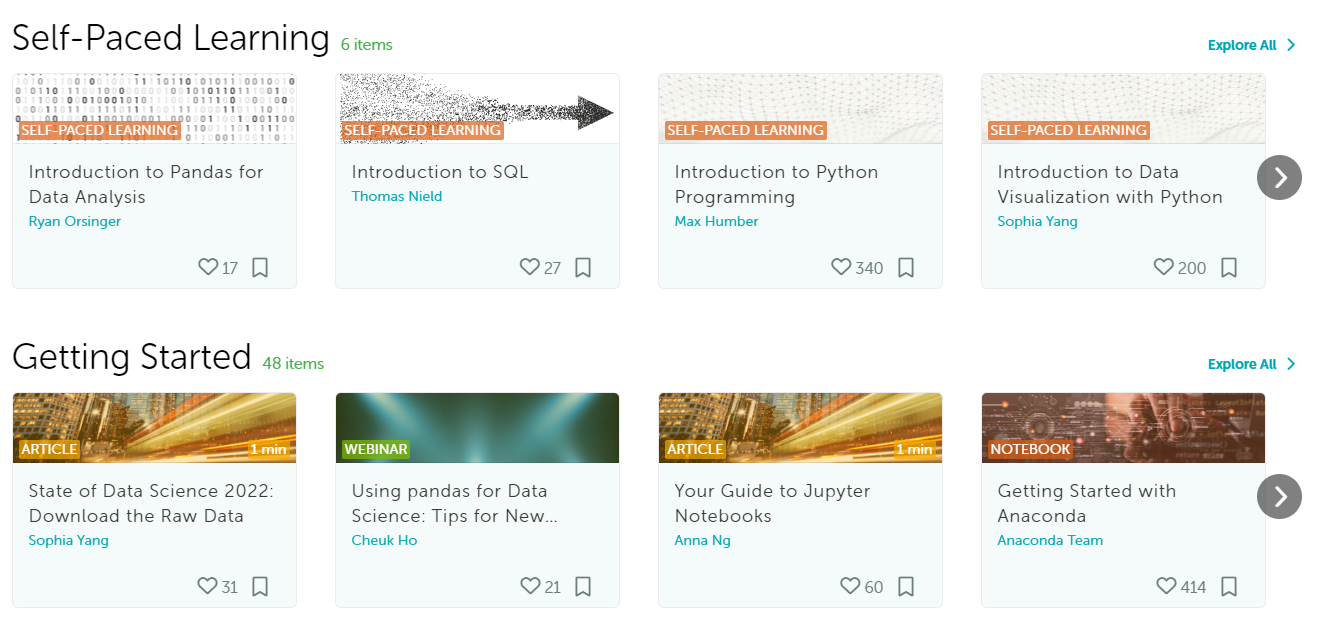Like the Your Guide to Jupyter Notebooks article

(x=850, y=586)
